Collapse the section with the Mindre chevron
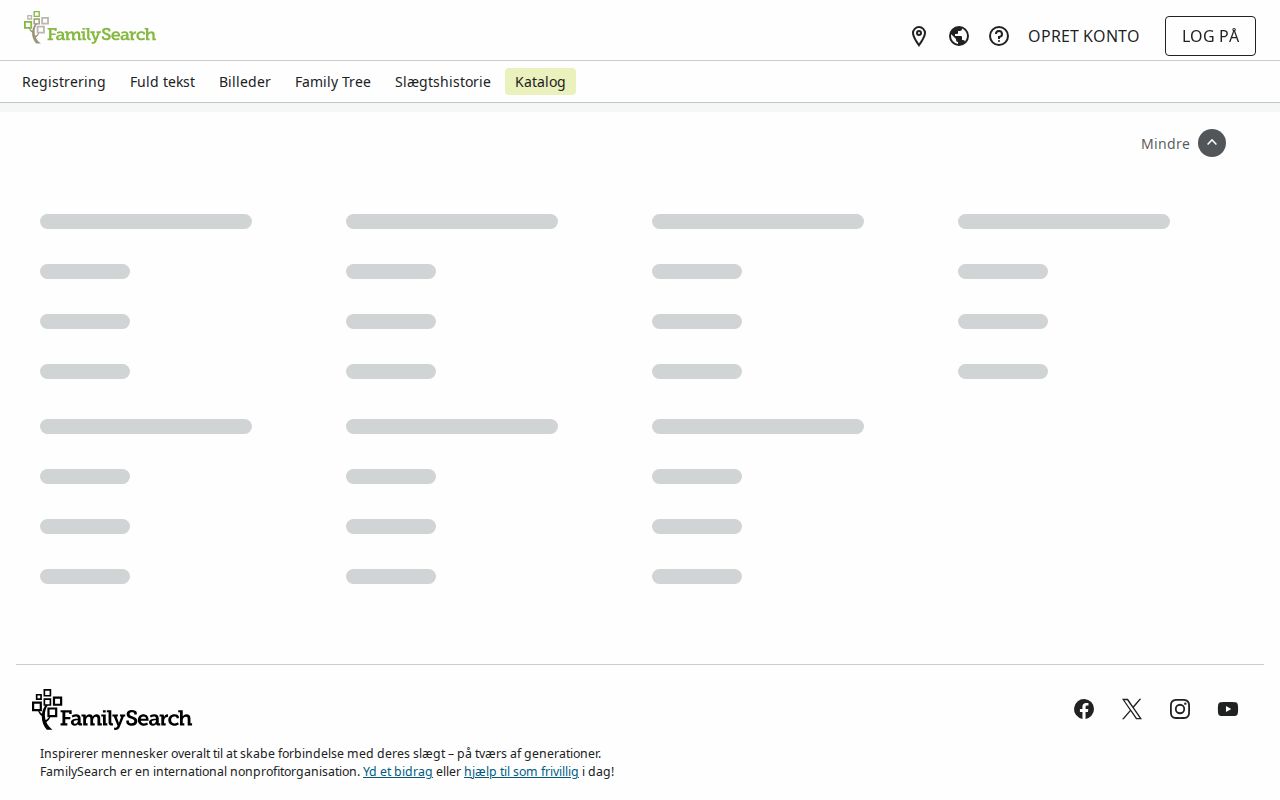 [1212, 143]
